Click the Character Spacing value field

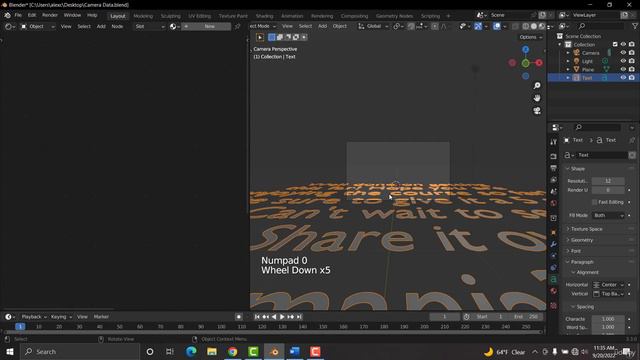(x=608, y=319)
